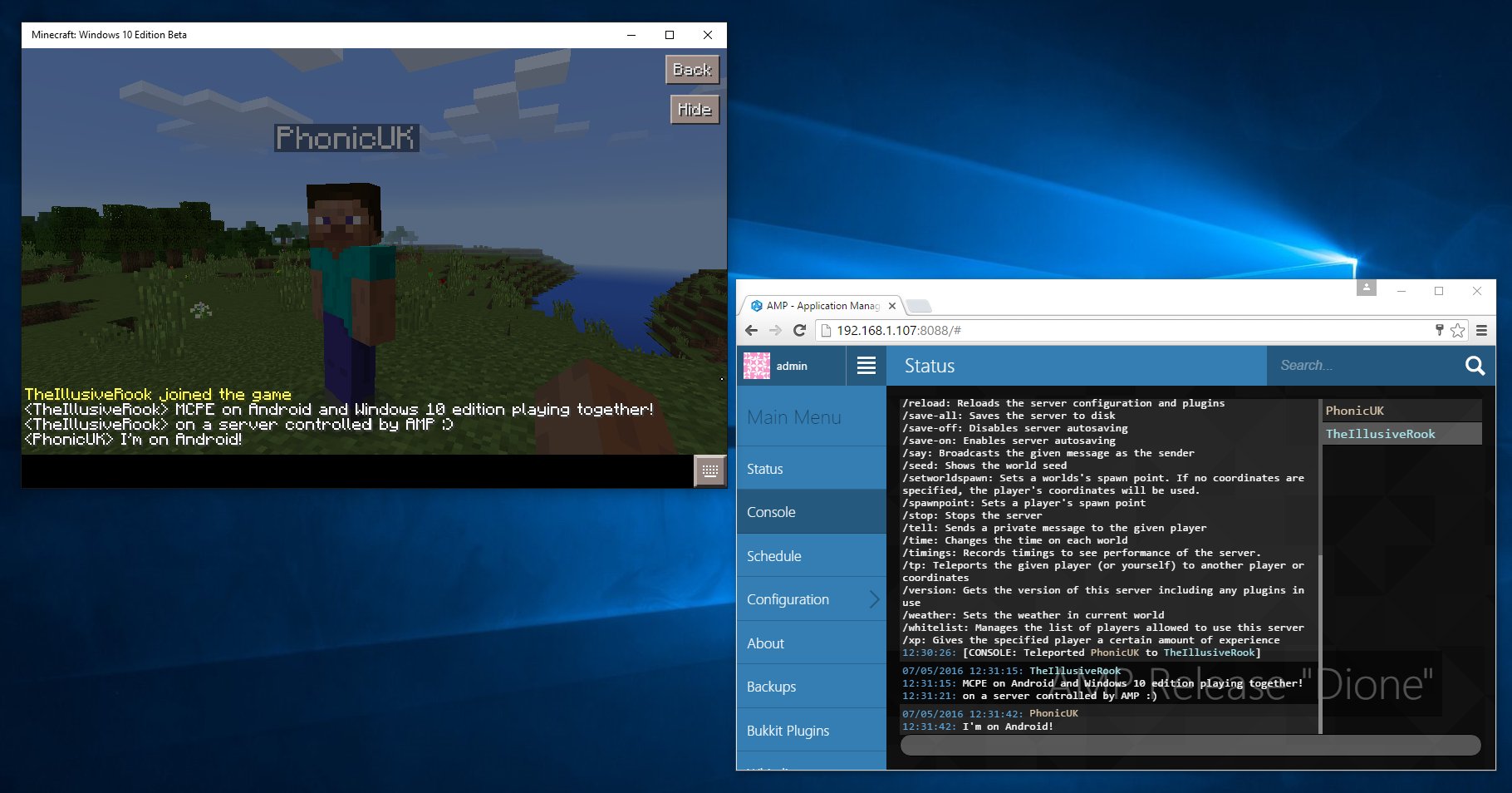
Task: Go to Bukkit Plugins section
Action: click(x=788, y=731)
